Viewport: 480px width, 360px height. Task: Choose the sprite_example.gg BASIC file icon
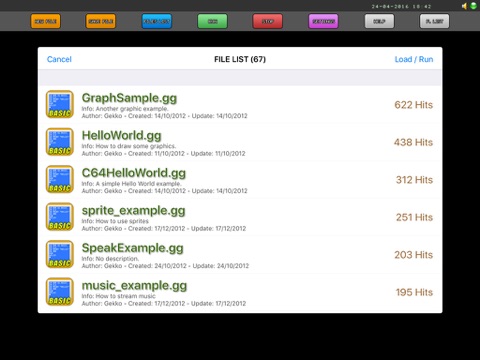click(60, 217)
